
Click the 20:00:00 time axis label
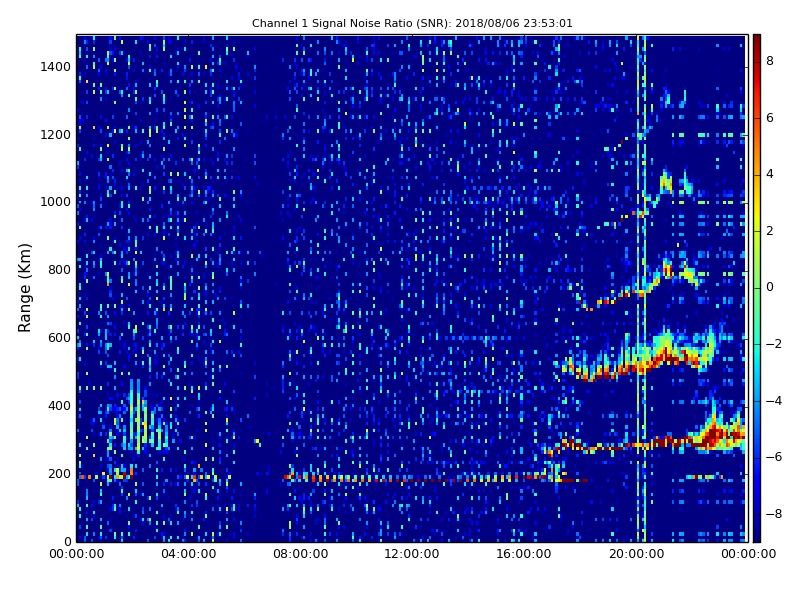636,554
